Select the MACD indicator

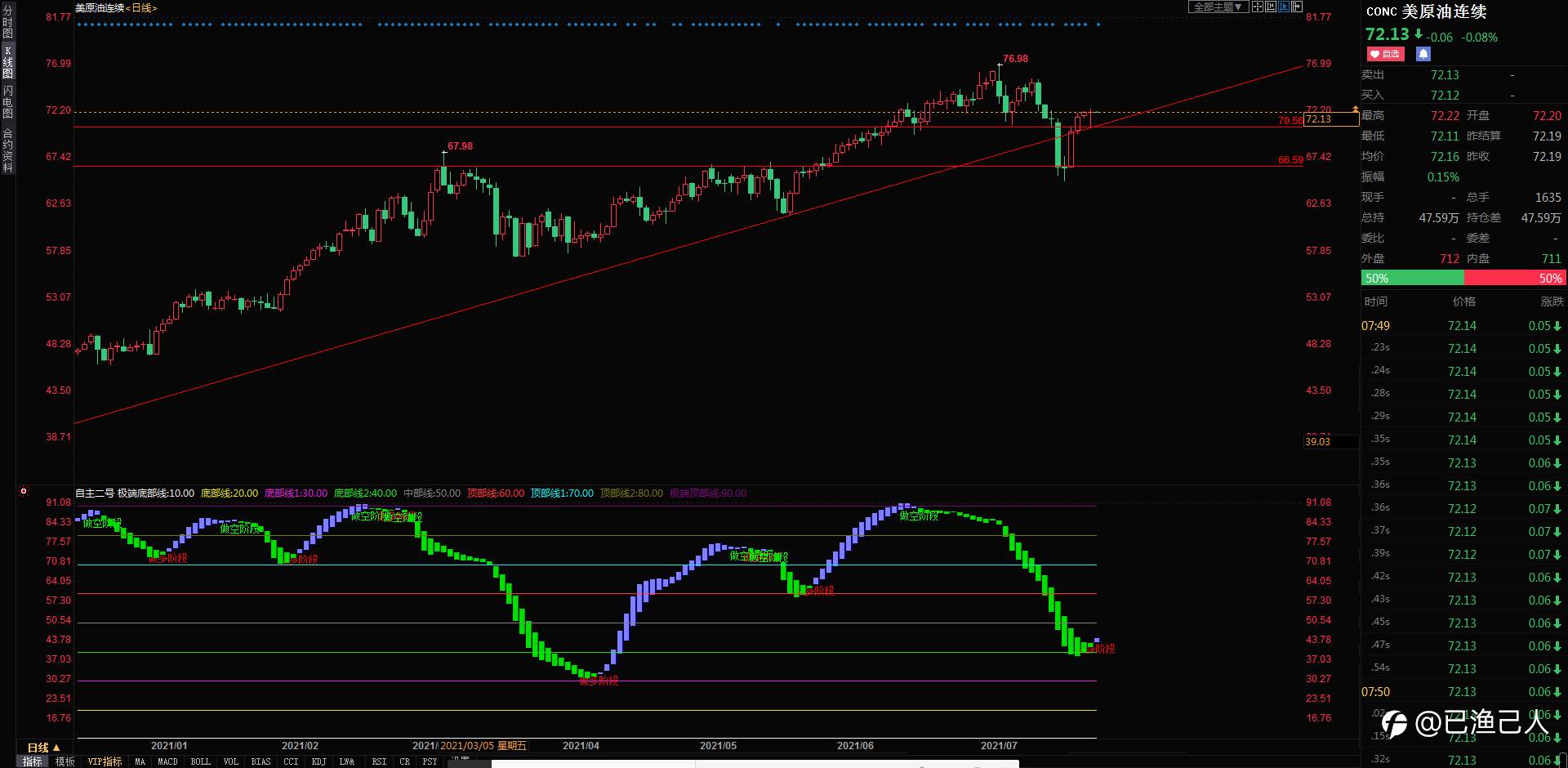point(167,761)
